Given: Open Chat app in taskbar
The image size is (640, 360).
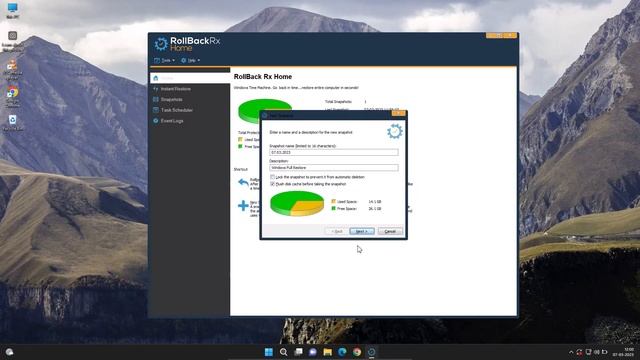Looking at the screenshot, I should [x=313, y=352].
